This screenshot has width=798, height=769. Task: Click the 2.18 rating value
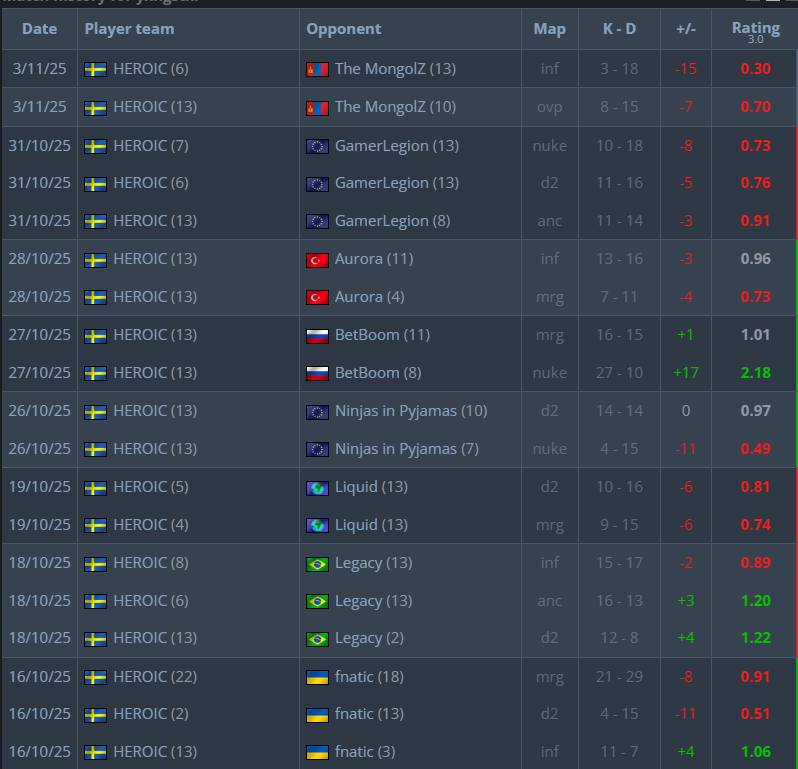[x=755, y=373]
